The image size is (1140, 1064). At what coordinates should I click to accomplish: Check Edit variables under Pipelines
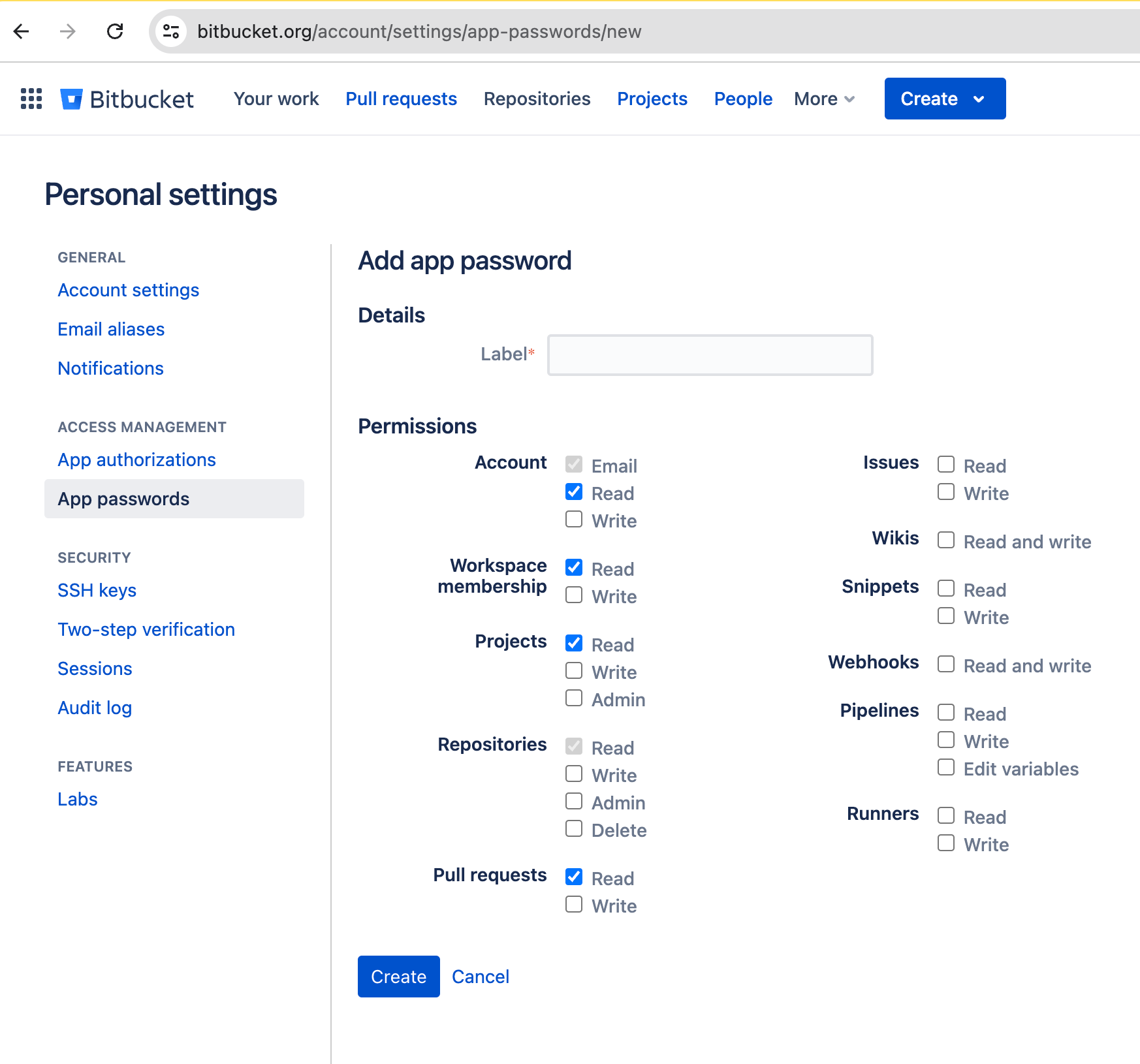pos(945,767)
